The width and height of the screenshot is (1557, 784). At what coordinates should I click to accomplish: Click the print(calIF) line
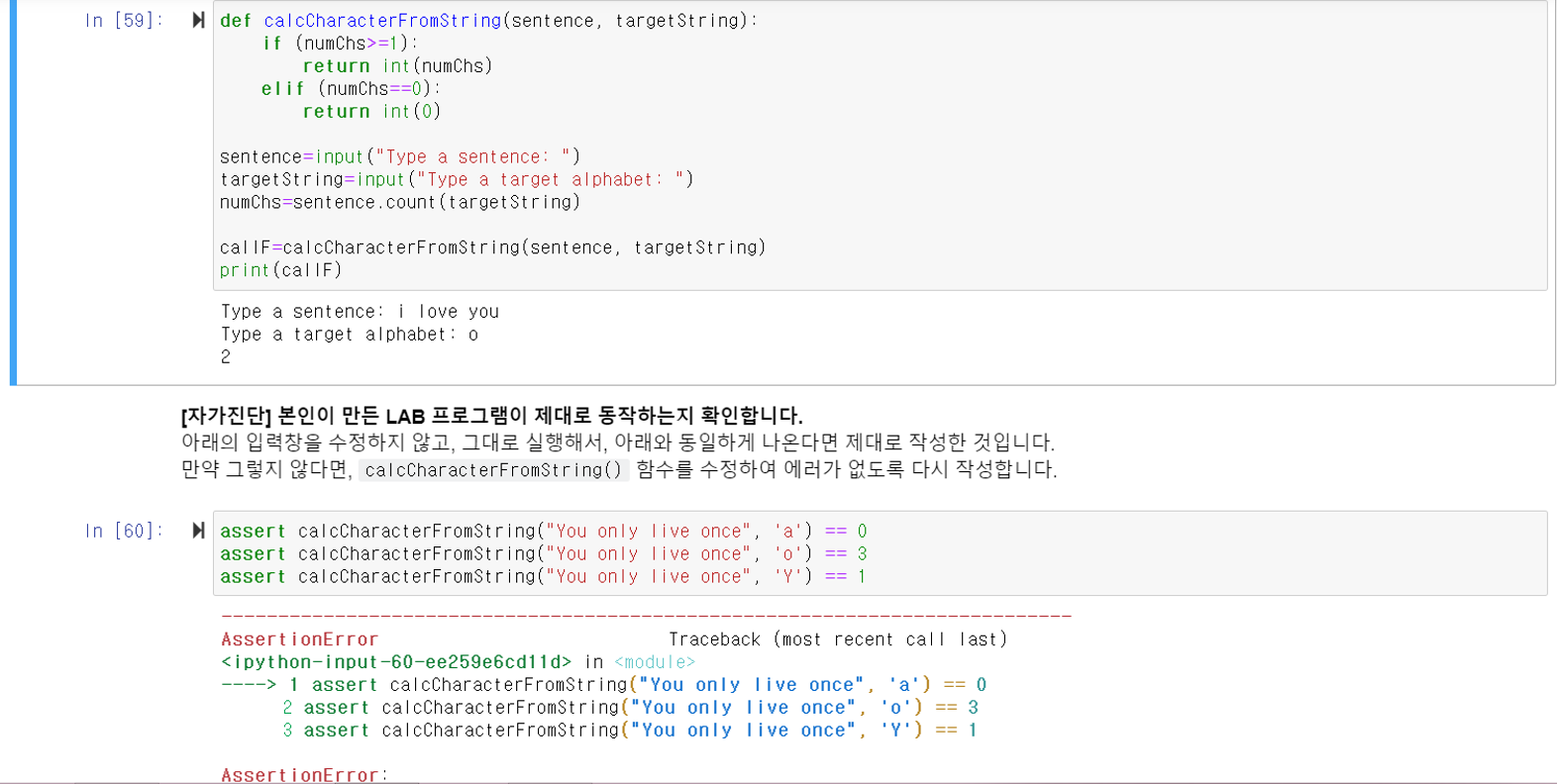click(x=280, y=270)
